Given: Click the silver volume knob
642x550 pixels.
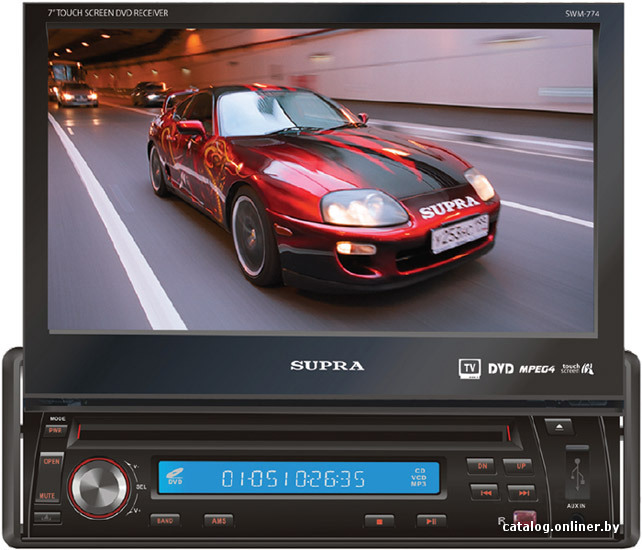Looking at the screenshot, I should [x=98, y=487].
